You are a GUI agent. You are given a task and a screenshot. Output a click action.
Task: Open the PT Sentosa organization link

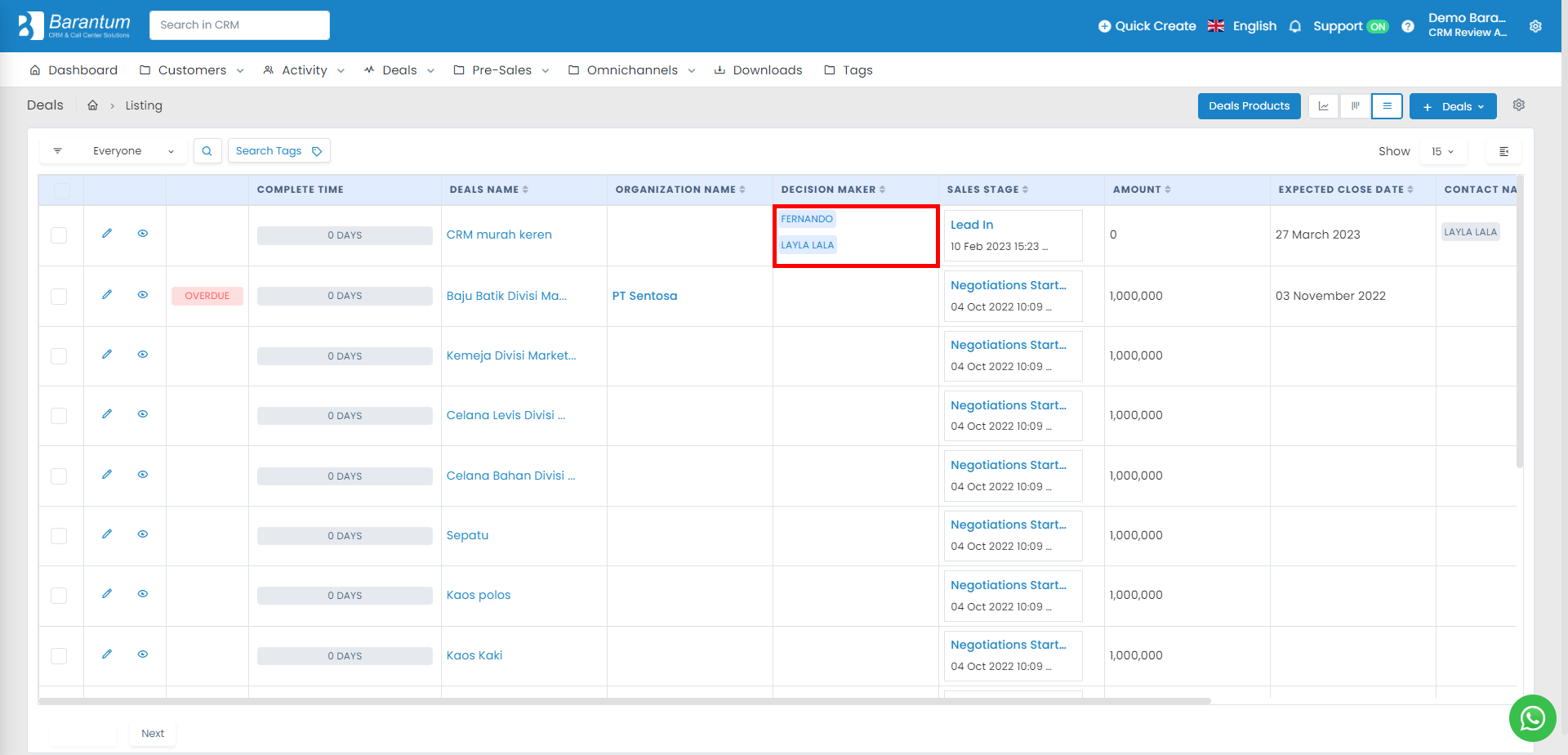tap(644, 296)
